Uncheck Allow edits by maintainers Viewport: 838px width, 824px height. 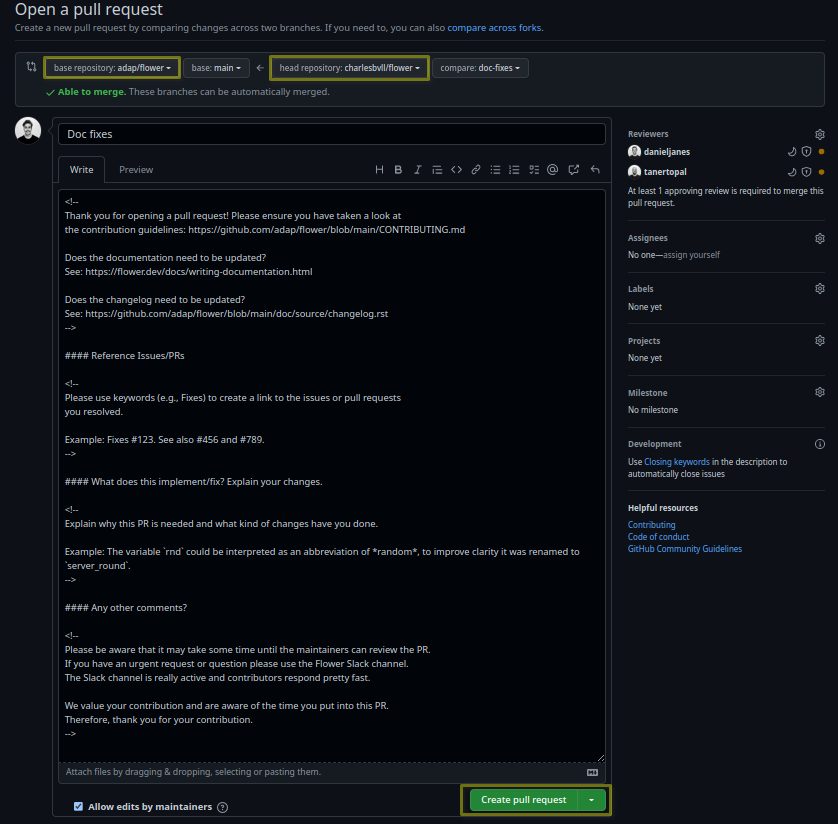pyautogui.click(x=79, y=806)
